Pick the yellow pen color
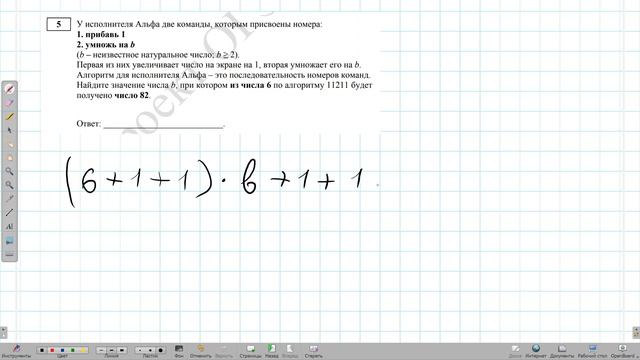The width and height of the screenshot is (640, 360). click(82, 350)
